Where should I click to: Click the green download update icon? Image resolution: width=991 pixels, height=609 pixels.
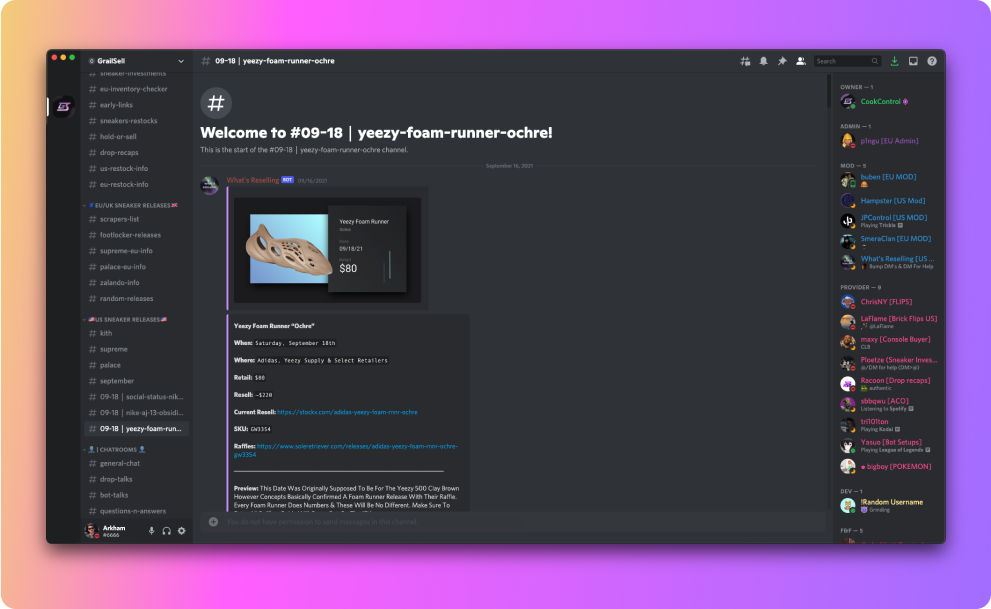(893, 60)
